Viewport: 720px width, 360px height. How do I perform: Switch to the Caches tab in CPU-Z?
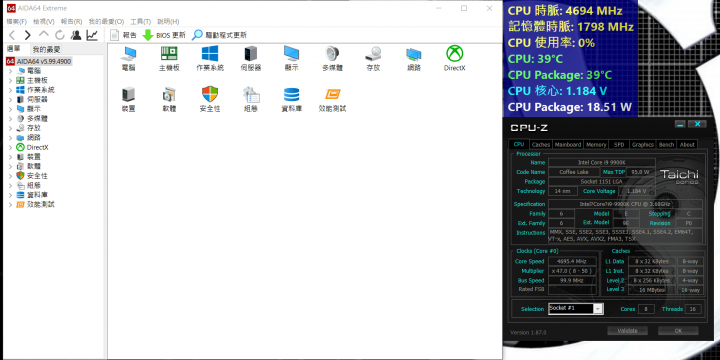coord(540,144)
